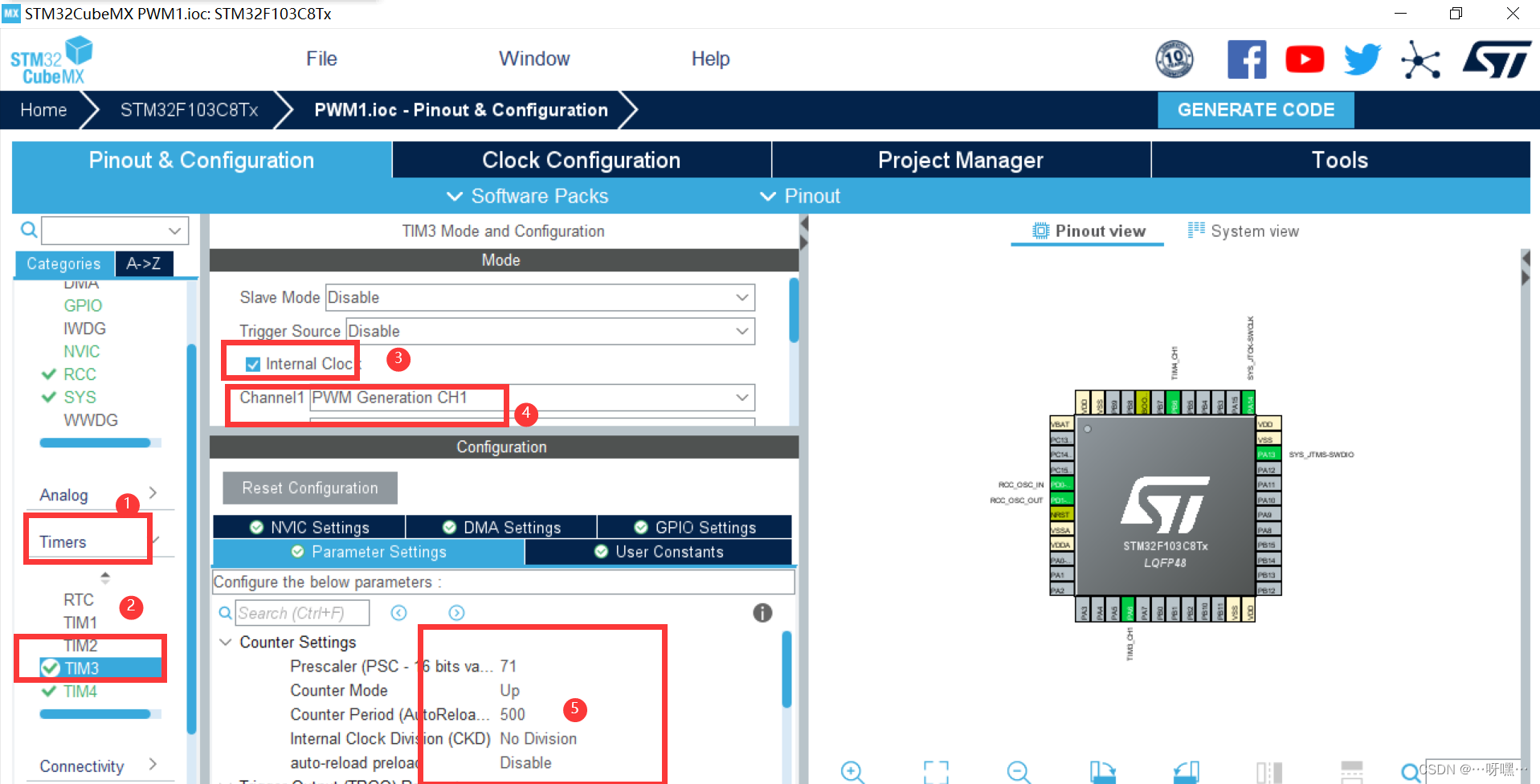This screenshot has width=1540, height=784.
Task: Rotate the chip clockwise using rotate icon
Action: coord(1101,773)
